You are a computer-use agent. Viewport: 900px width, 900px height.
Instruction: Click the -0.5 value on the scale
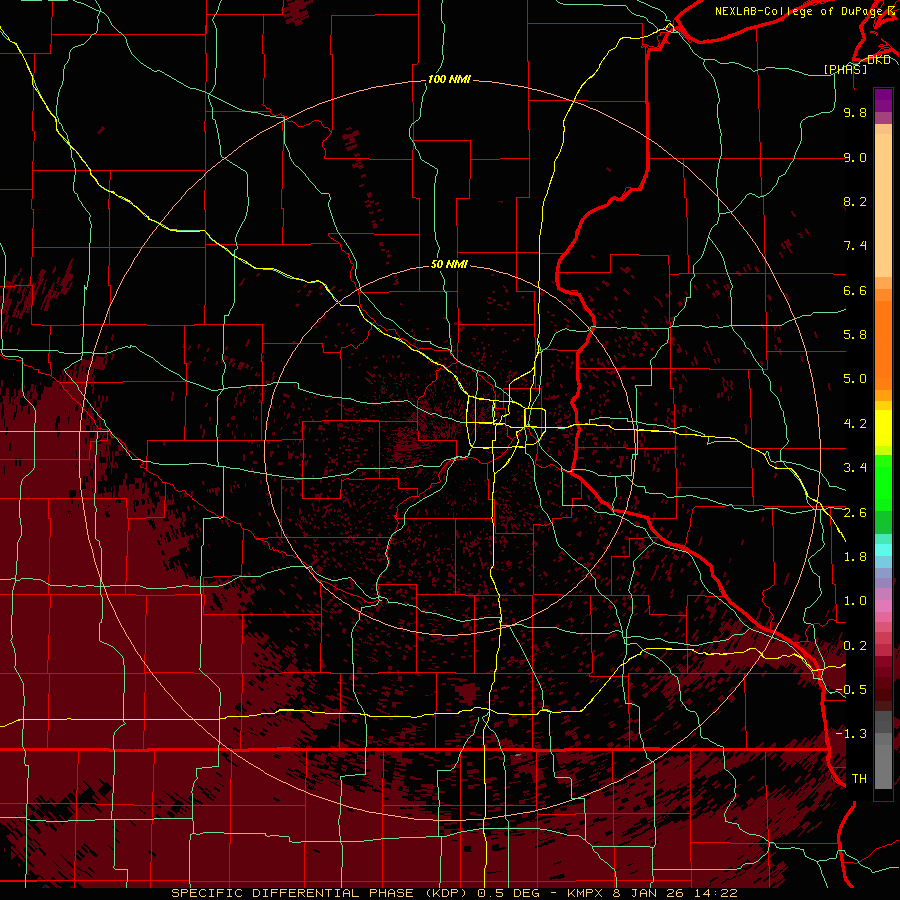point(851,690)
